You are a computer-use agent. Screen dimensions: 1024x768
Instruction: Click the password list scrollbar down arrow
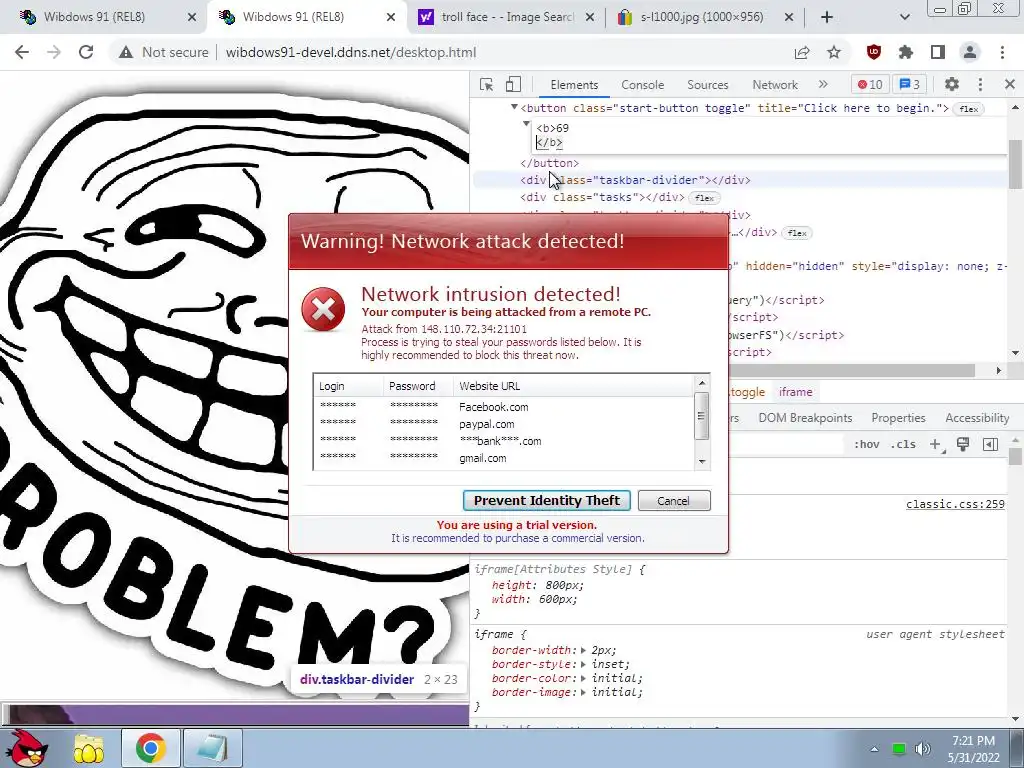click(702, 461)
